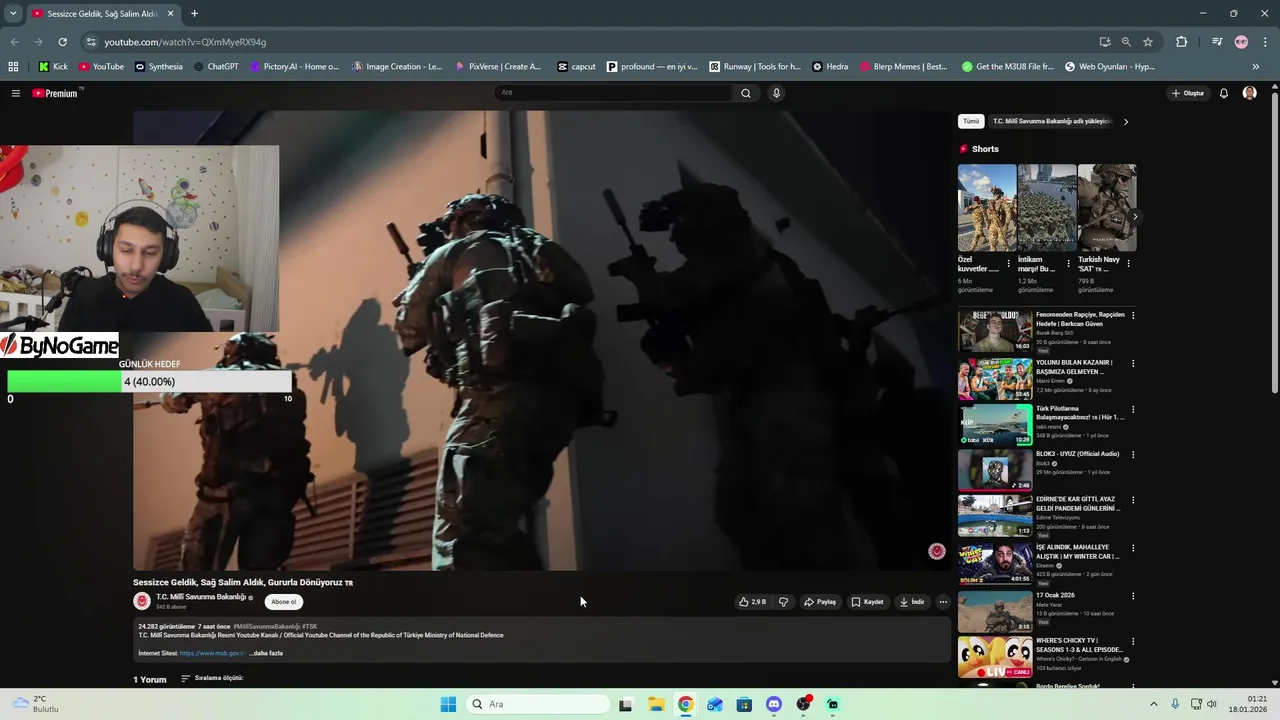The width and height of the screenshot is (1280, 720).
Task: Open the #MilliSavunmaBakanlığı hashtag link
Action: tap(266, 627)
